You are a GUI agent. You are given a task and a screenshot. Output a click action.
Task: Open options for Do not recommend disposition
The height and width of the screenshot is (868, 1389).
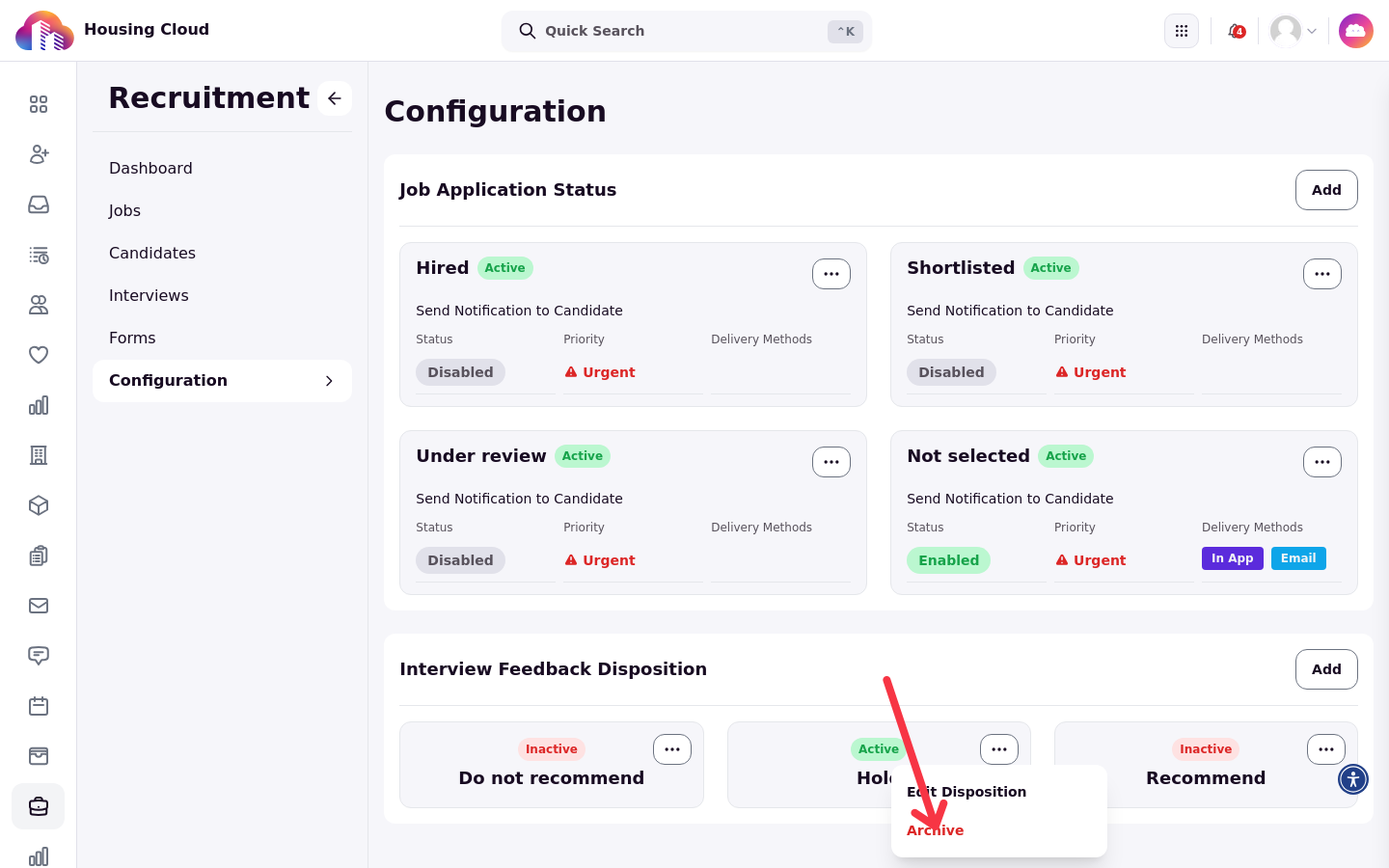click(x=672, y=749)
